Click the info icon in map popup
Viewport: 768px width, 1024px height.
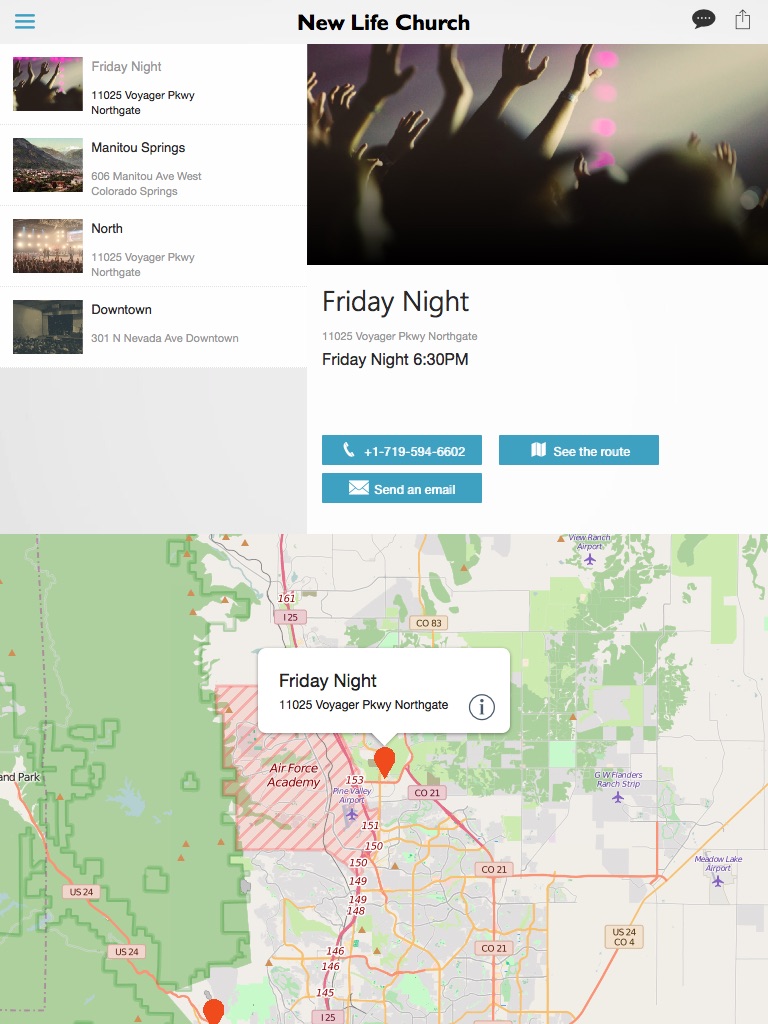(481, 707)
